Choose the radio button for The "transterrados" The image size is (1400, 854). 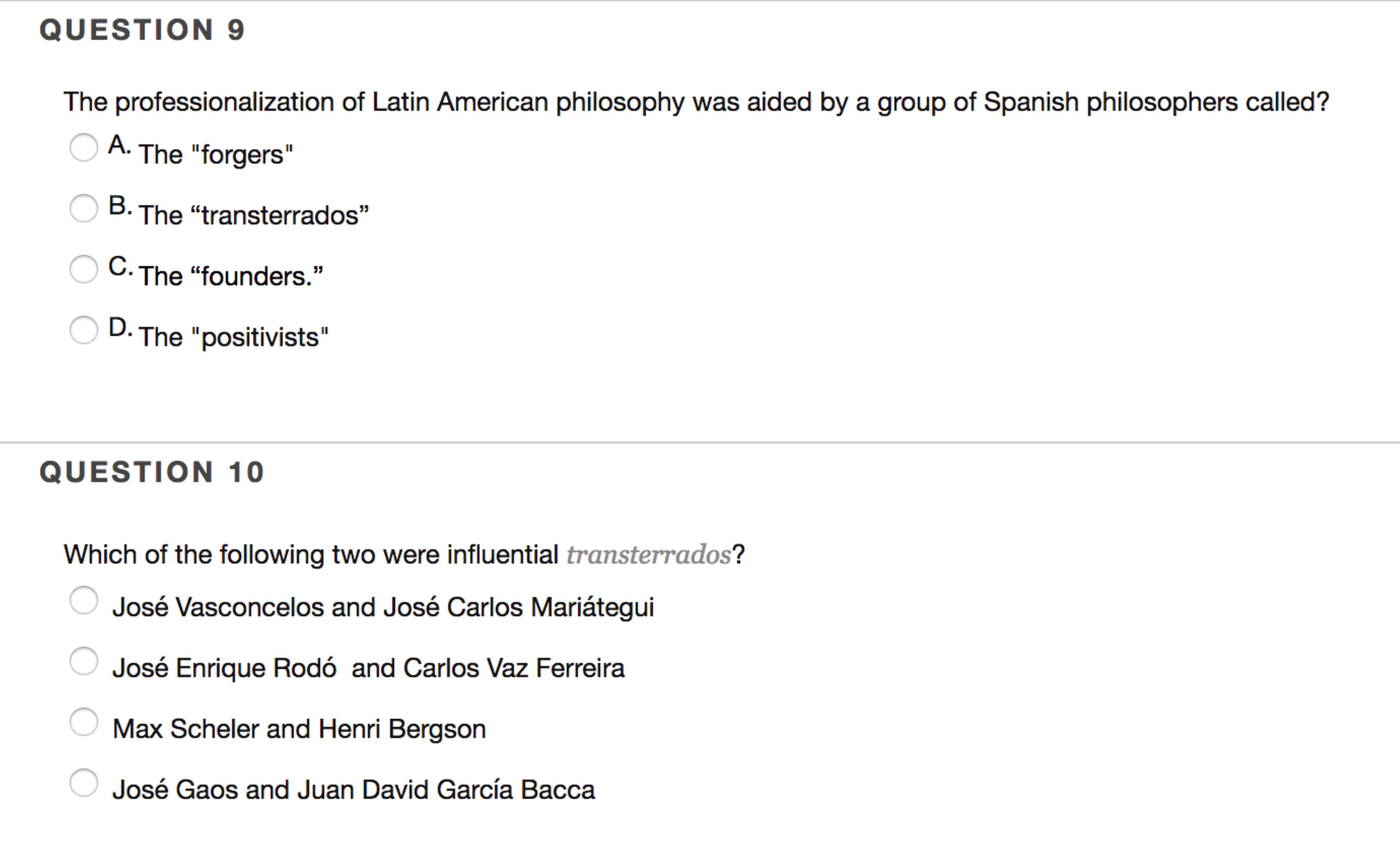(83, 208)
